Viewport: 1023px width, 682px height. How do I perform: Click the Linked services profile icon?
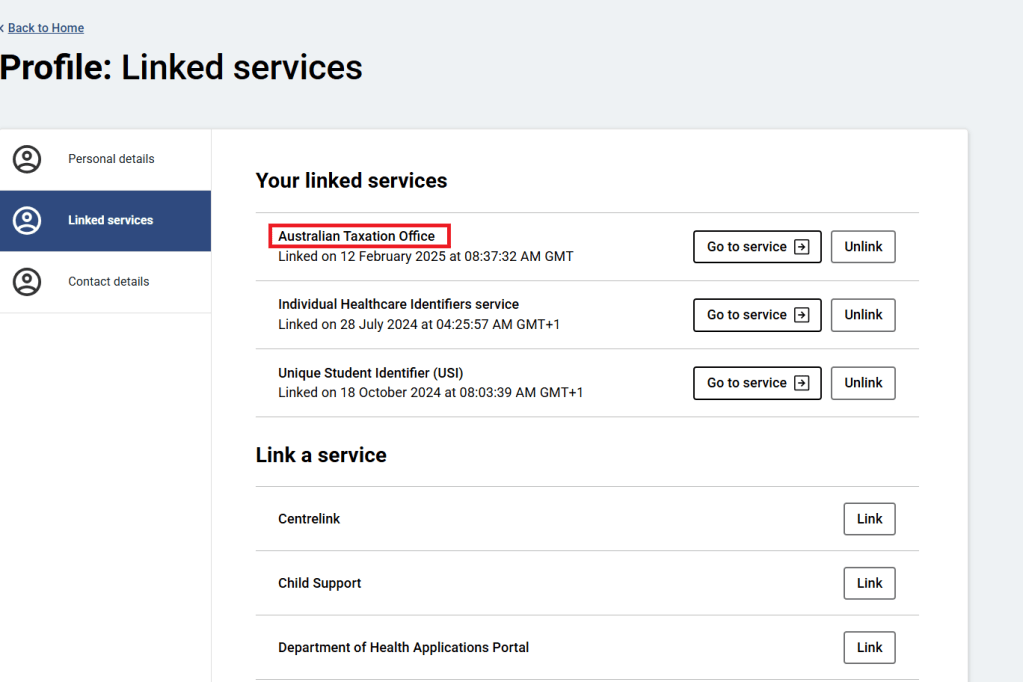click(27, 221)
